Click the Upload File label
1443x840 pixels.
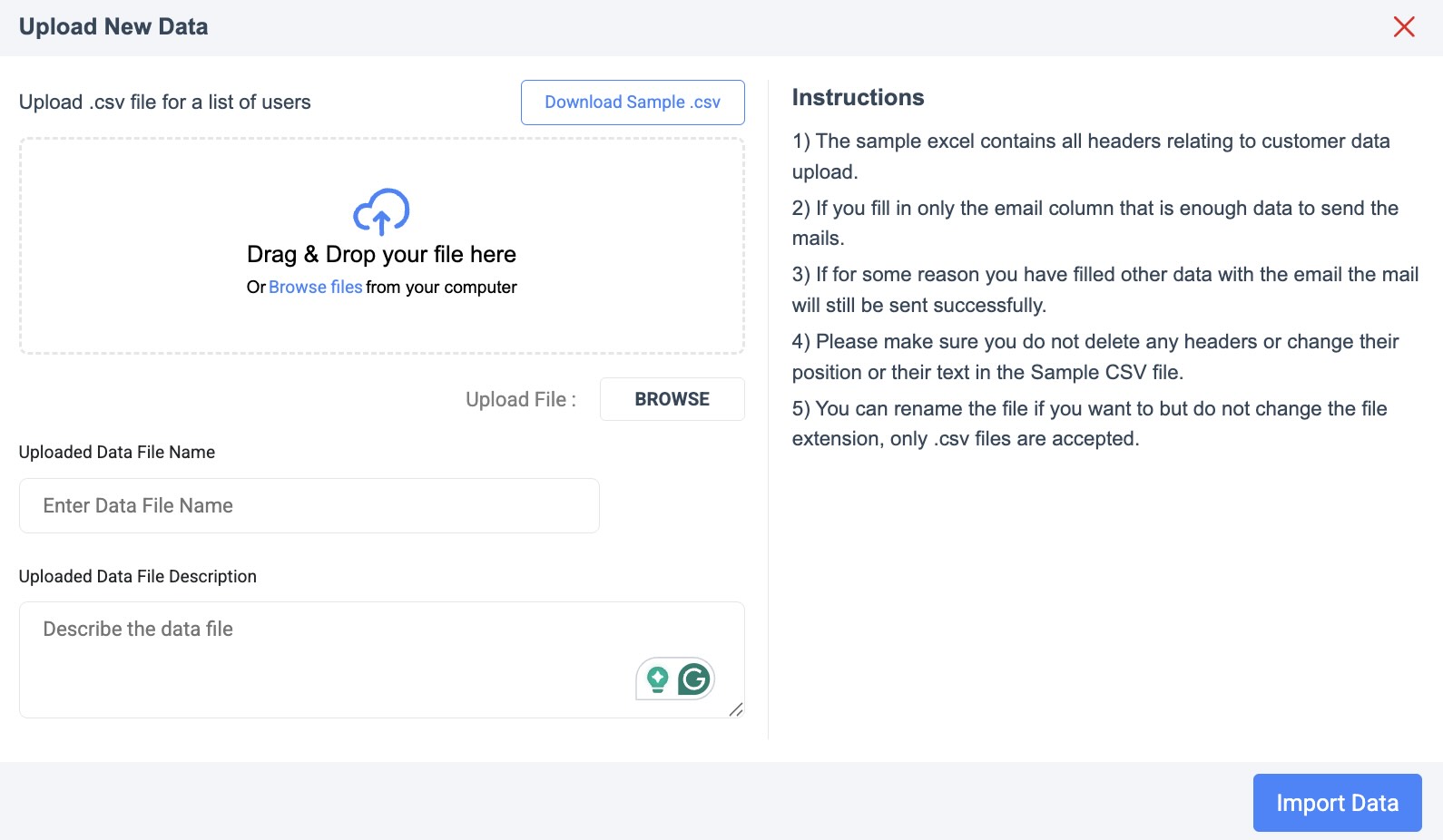520,400
